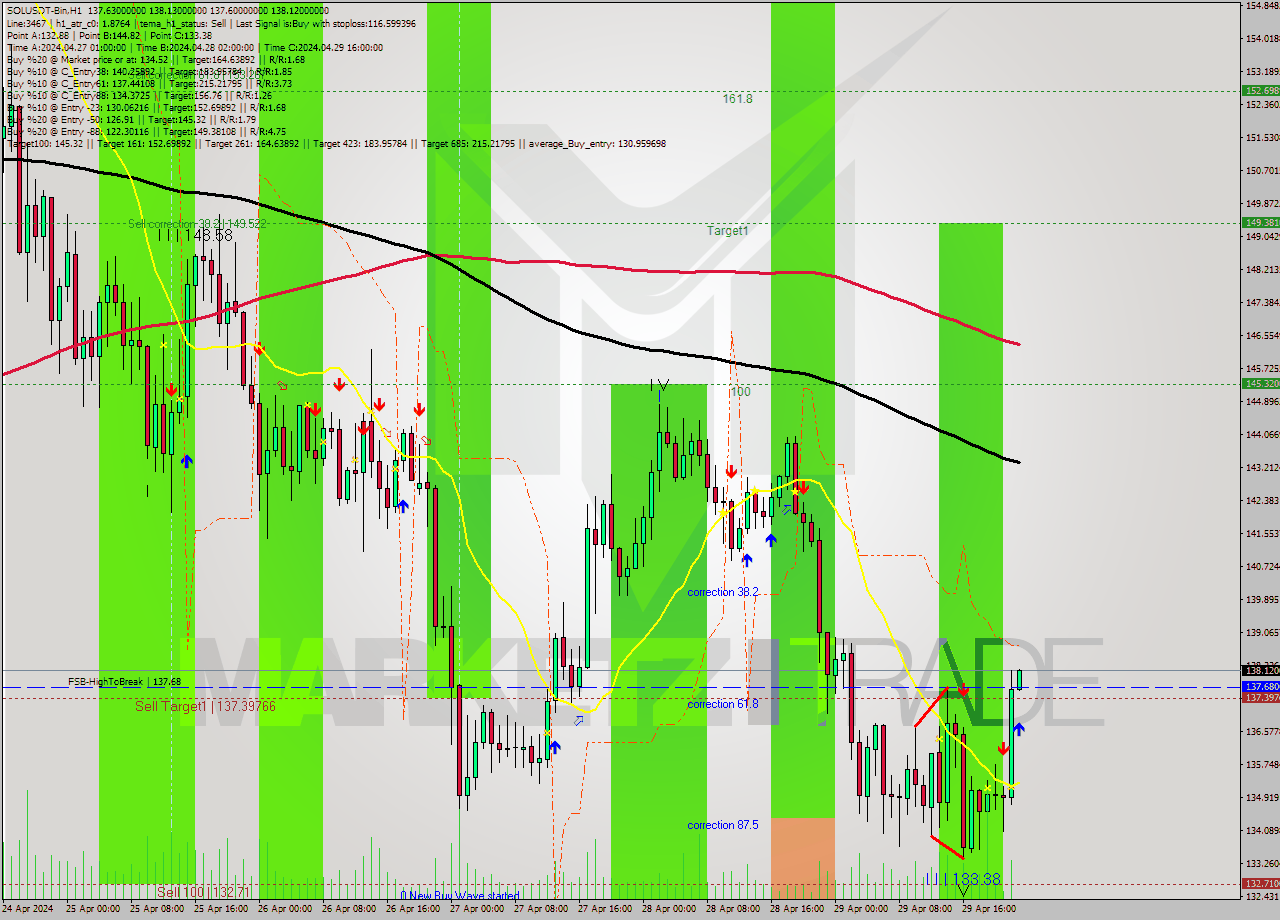The height and width of the screenshot is (920, 1280).
Task: Click the 148.213 price scale value
Action: 1262,269
